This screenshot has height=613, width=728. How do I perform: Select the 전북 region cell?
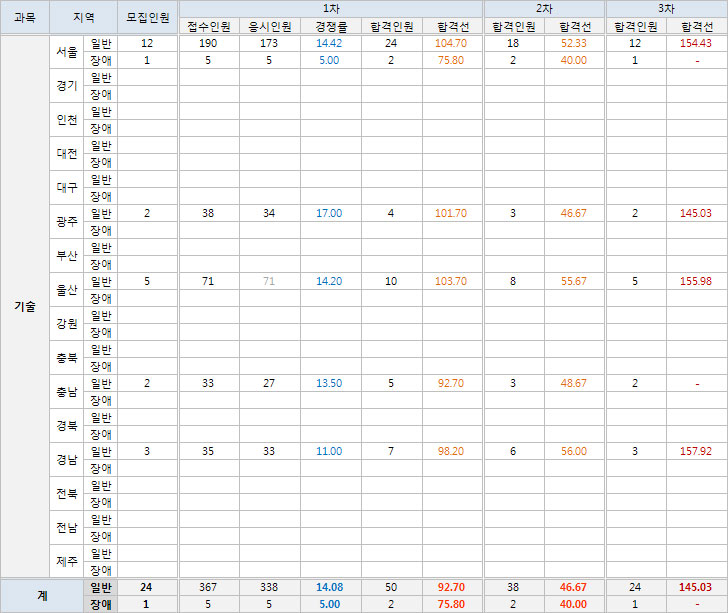point(66,493)
